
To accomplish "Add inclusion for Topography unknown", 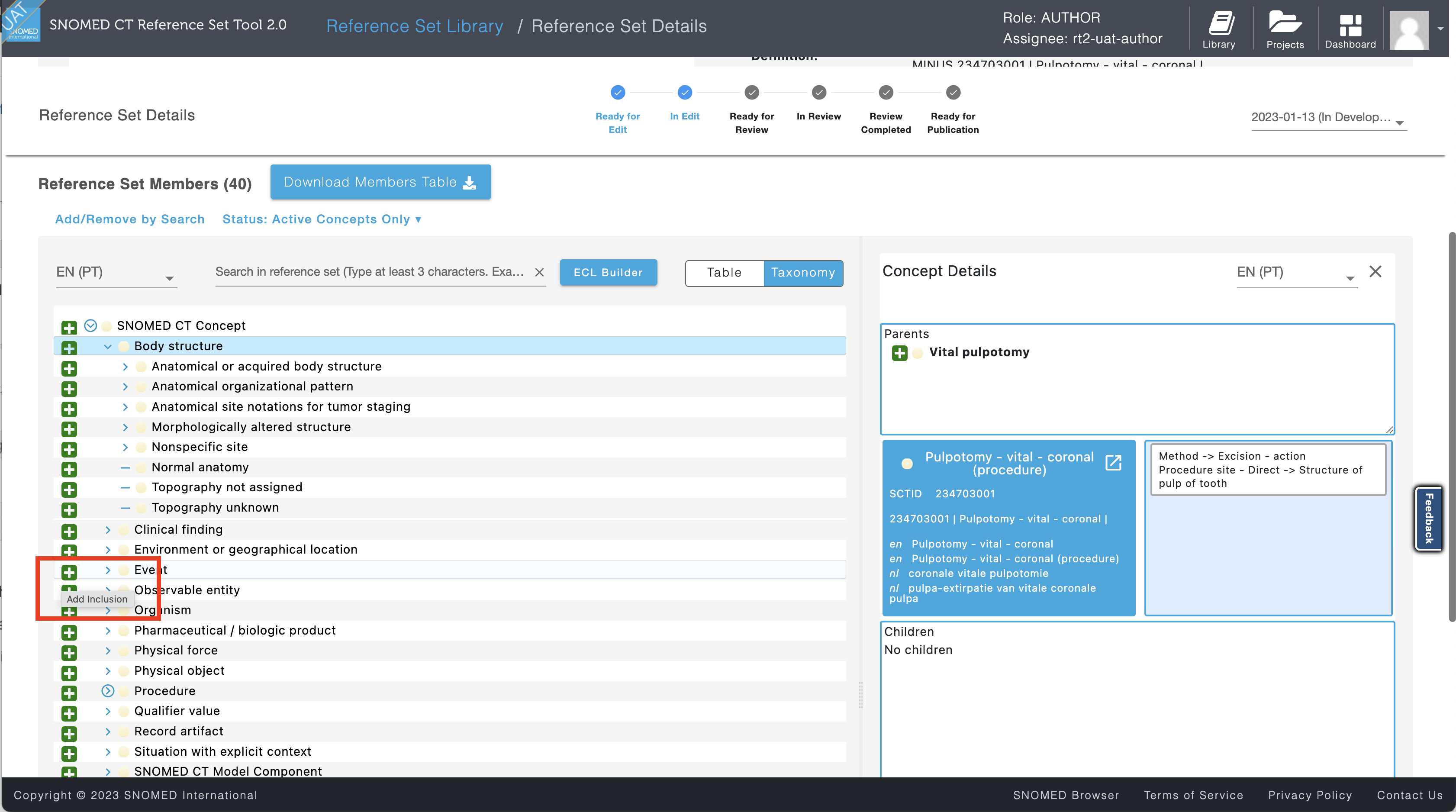I will pos(69,510).
